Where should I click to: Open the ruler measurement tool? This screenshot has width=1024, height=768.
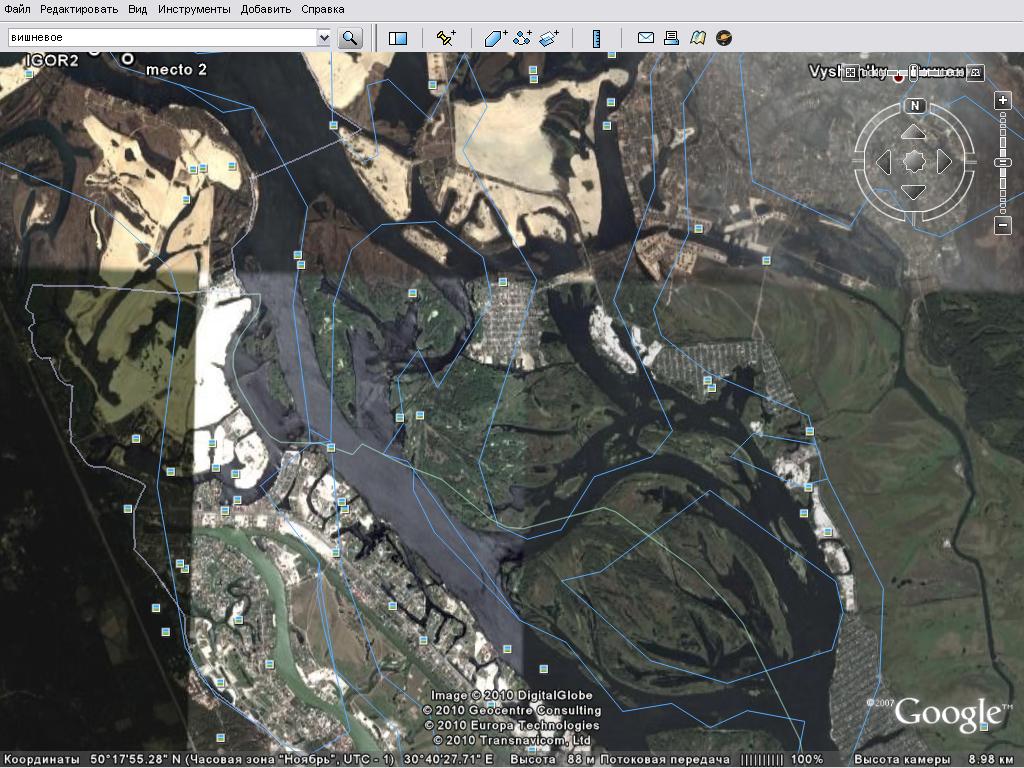596,38
